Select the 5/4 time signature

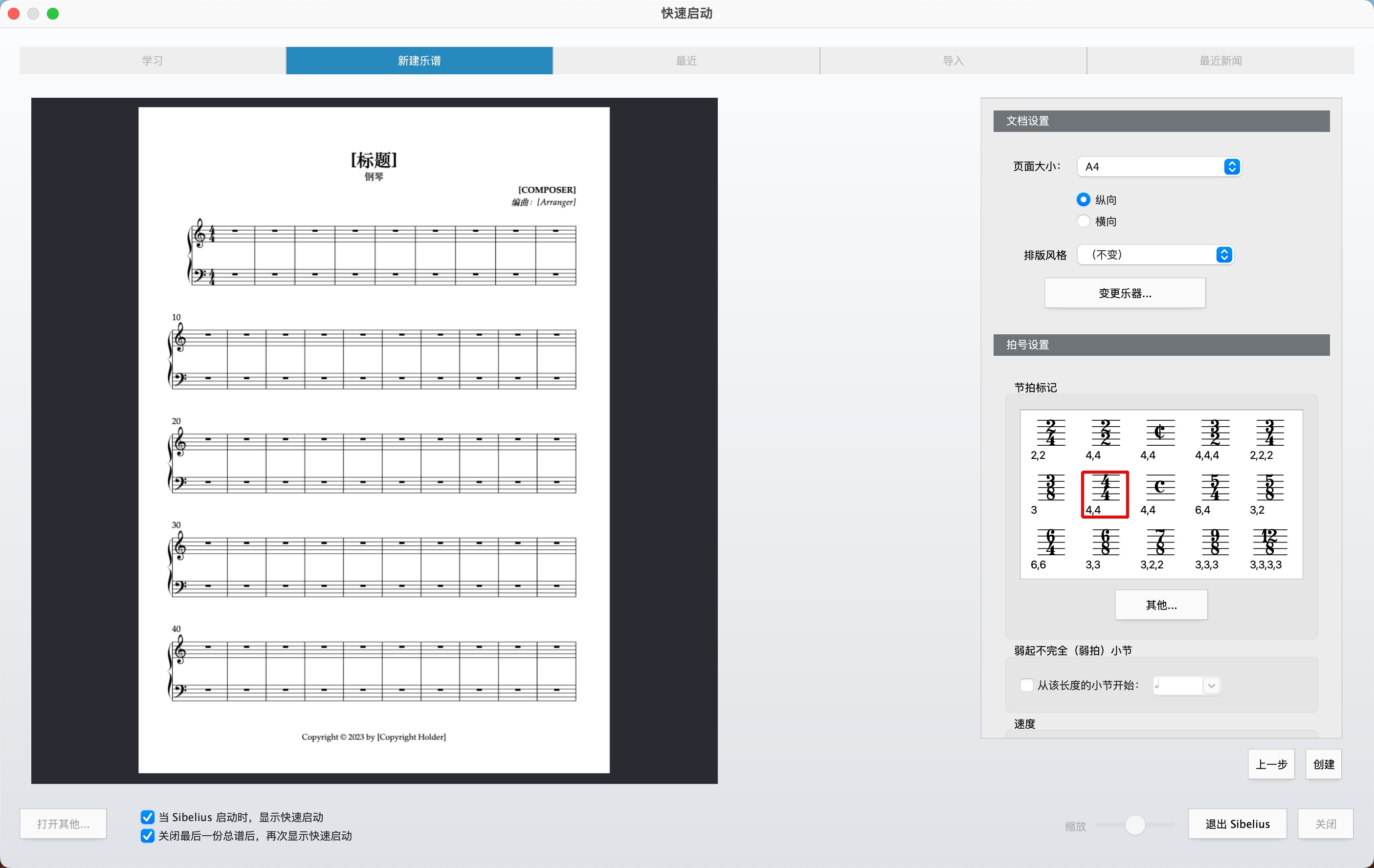point(1214,495)
